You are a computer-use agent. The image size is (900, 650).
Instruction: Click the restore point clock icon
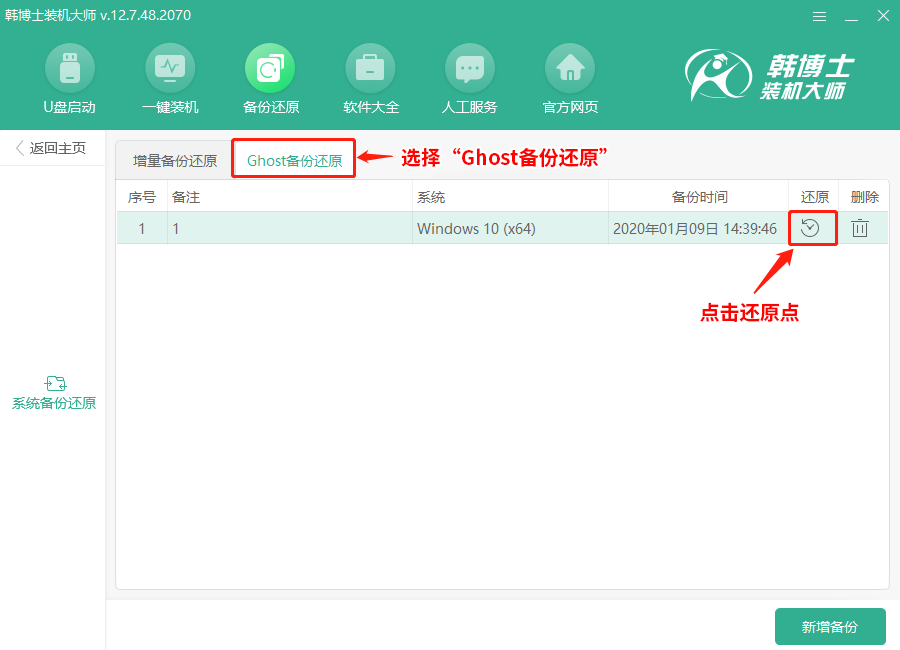pos(812,228)
